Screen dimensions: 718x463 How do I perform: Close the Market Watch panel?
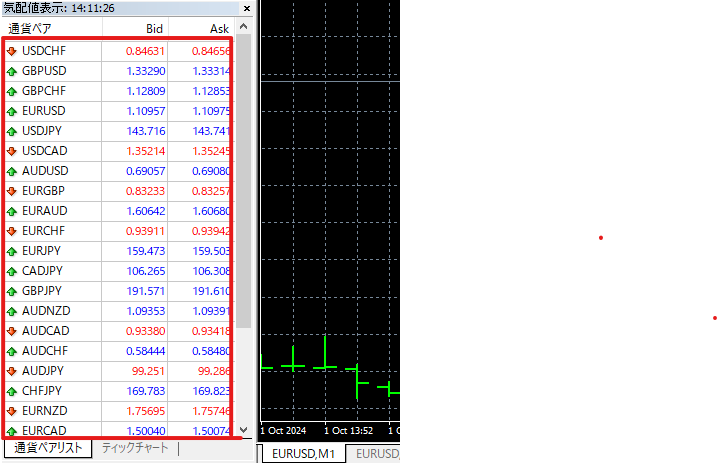(x=247, y=8)
